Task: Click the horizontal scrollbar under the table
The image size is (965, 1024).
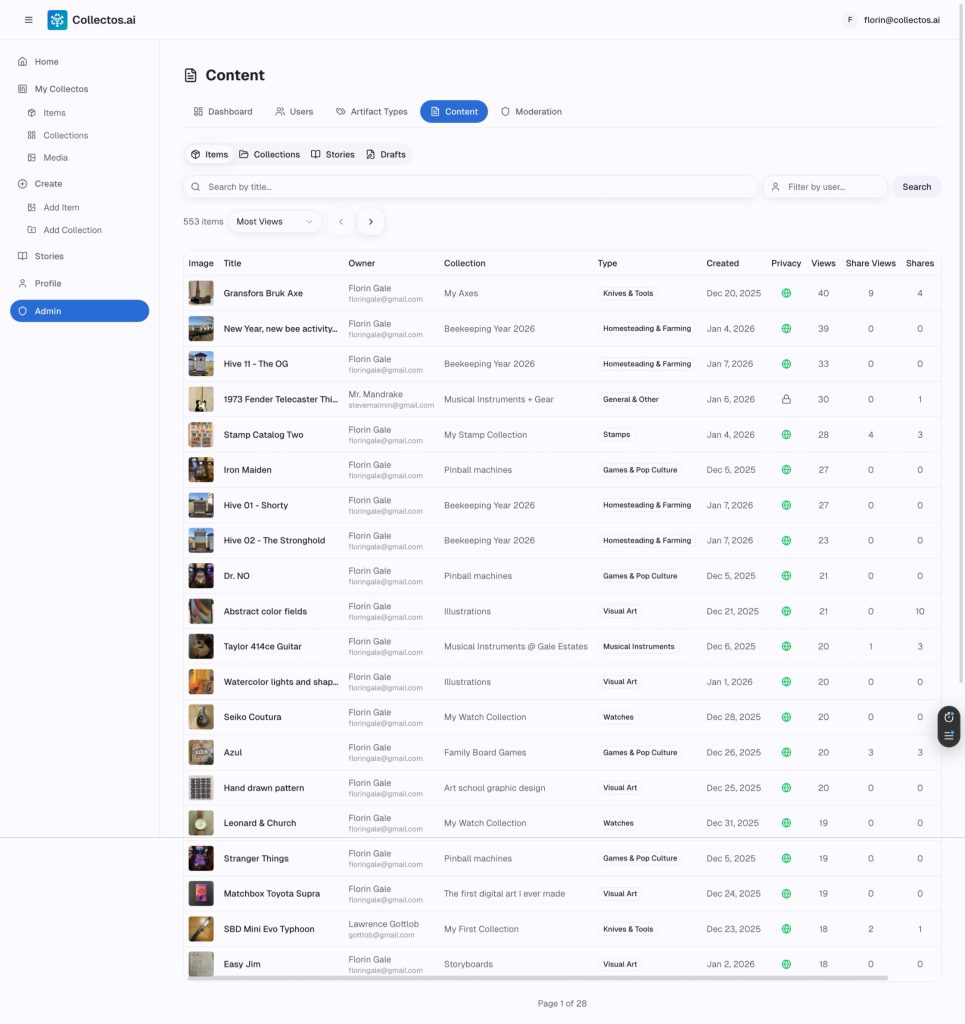Action: pyautogui.click(x=537, y=977)
